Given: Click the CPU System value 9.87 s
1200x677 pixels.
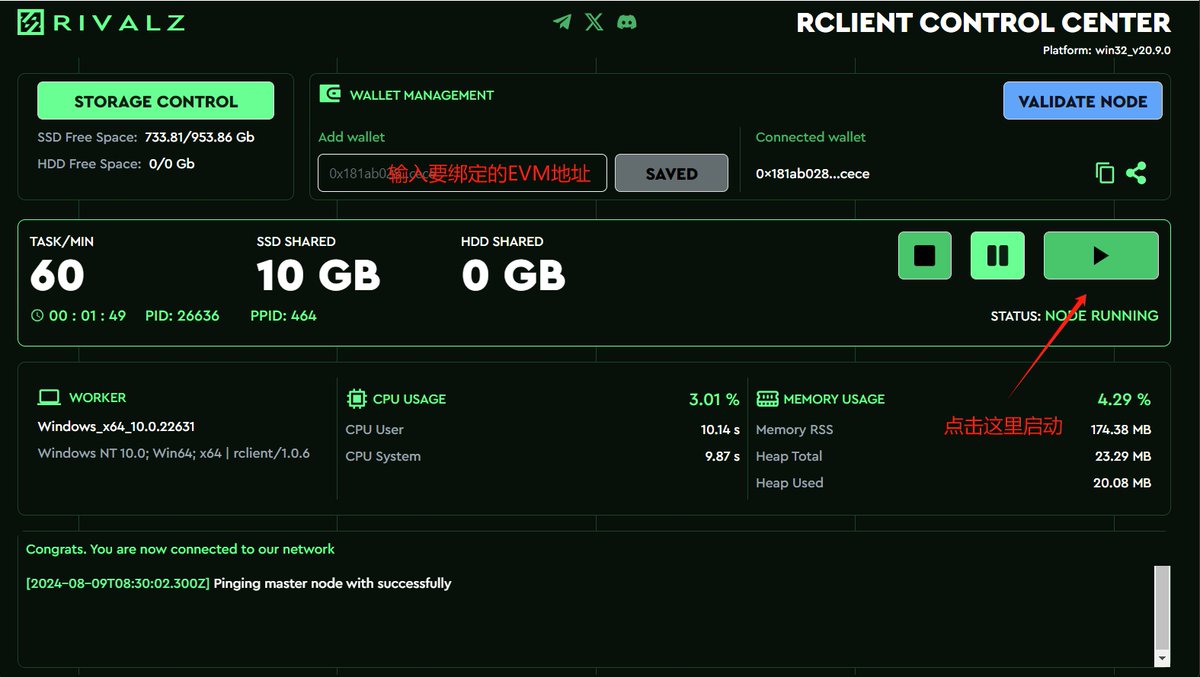Looking at the screenshot, I should click(722, 456).
